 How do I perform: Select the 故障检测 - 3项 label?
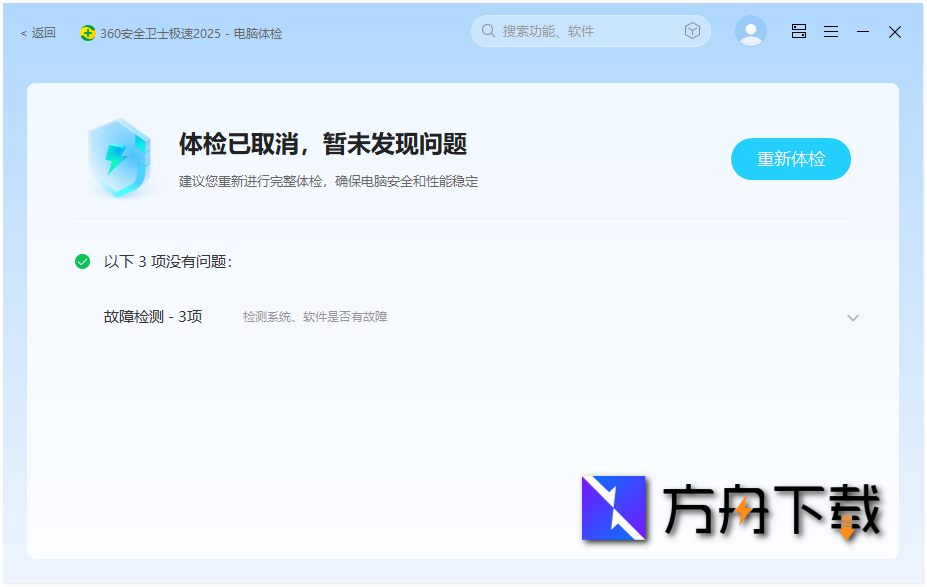153,316
